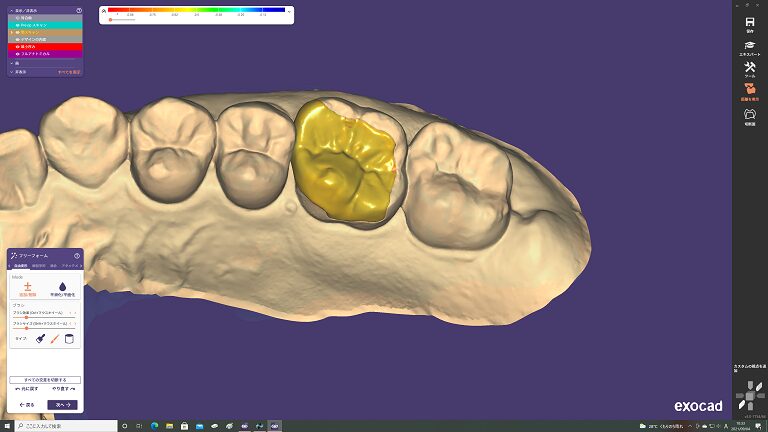Viewport: 768px width, 432px height.
Task: Open Freeform panel help question icon
Action: (x=77, y=256)
